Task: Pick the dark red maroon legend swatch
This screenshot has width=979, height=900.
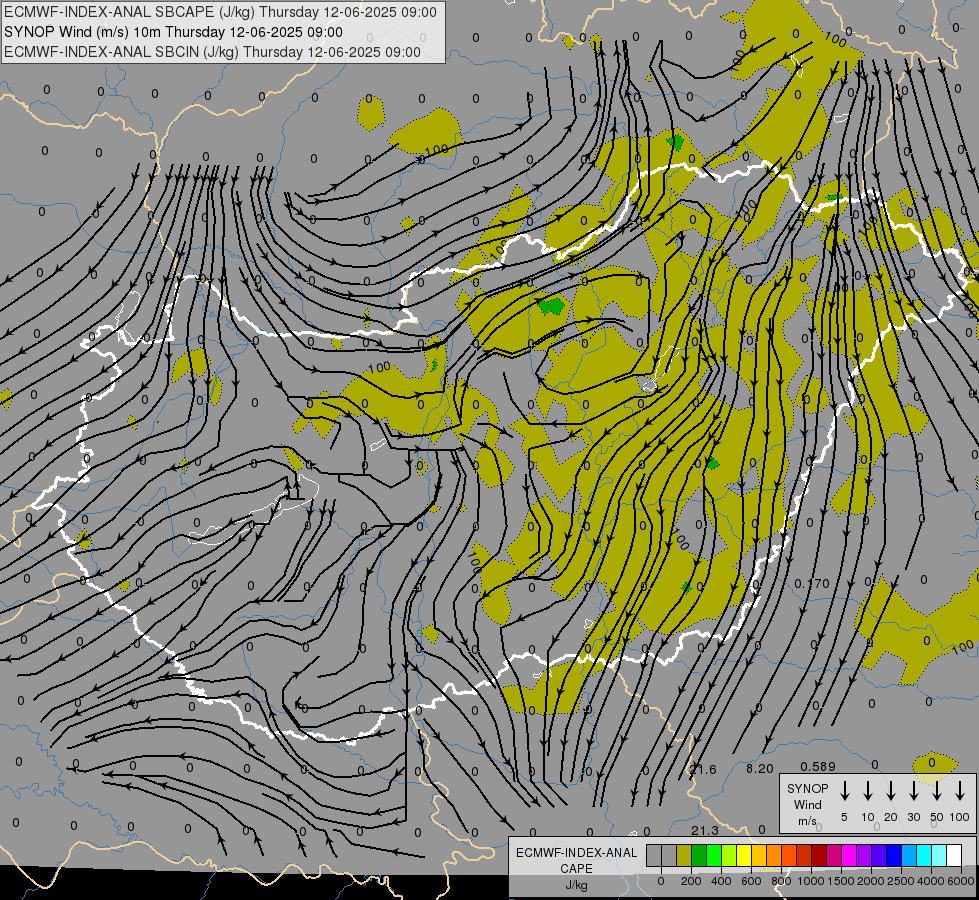Action: point(819,855)
